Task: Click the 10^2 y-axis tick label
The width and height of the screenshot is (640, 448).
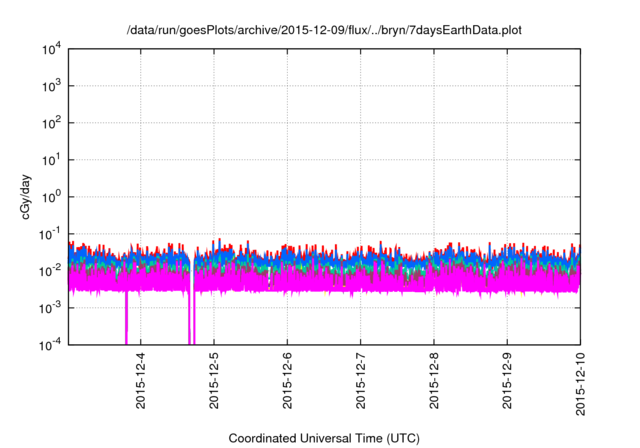Action: pyautogui.click(x=54, y=123)
